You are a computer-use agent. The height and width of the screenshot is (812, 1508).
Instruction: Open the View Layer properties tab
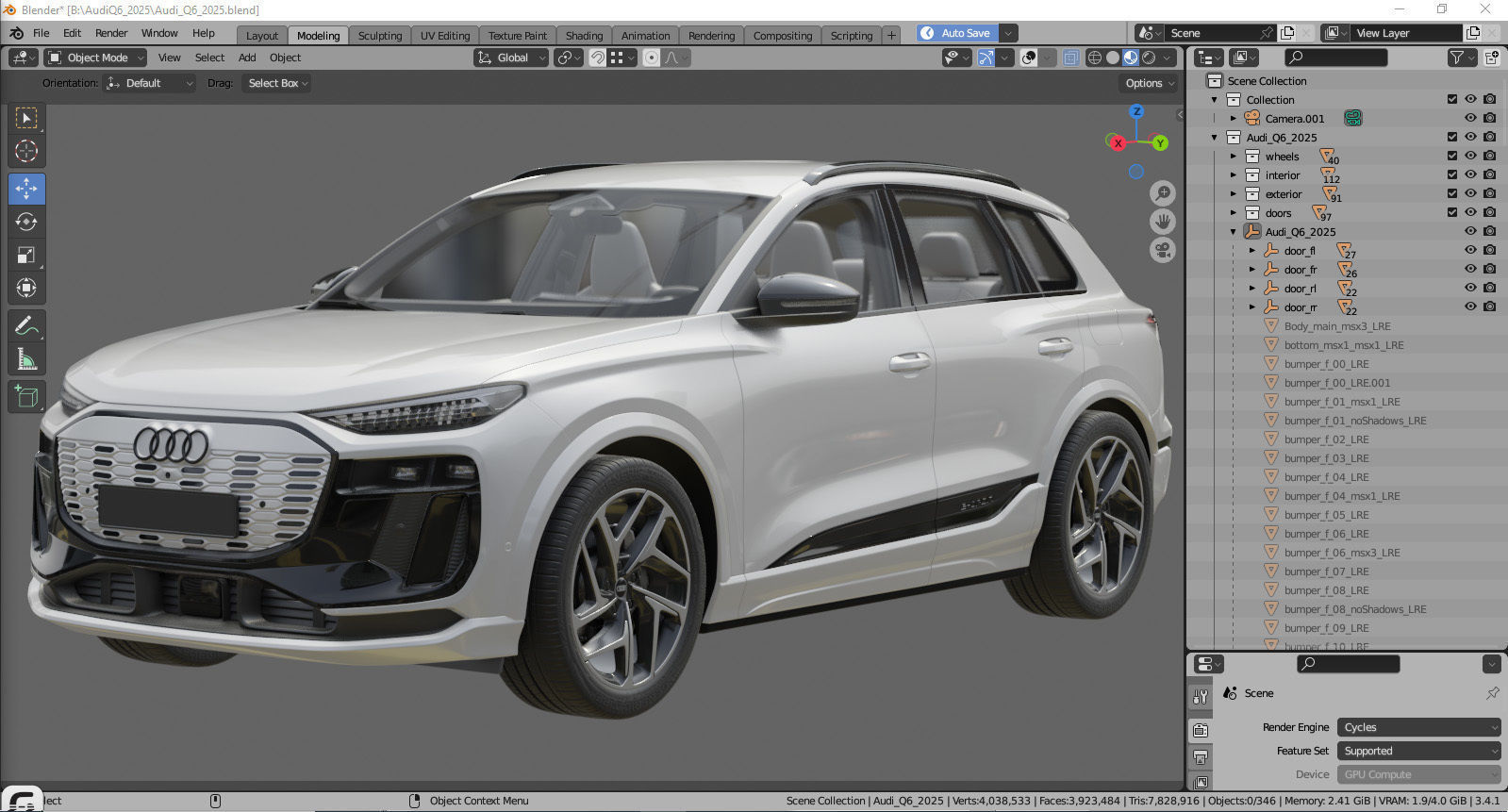(x=1200, y=783)
